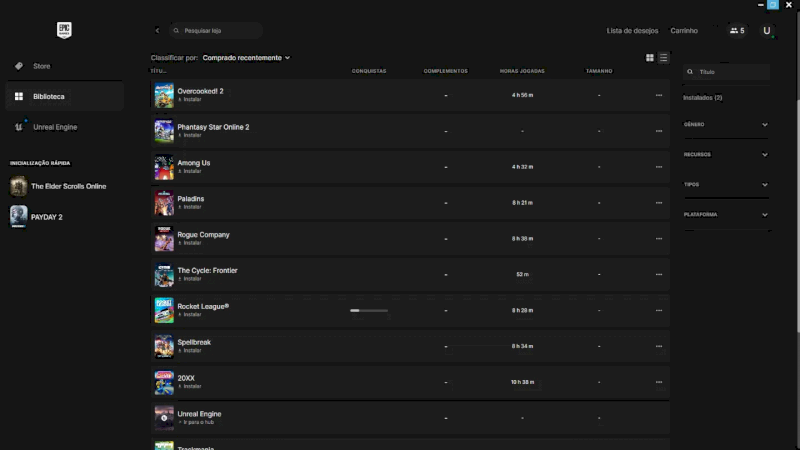Open the user profile avatar

click(767, 31)
